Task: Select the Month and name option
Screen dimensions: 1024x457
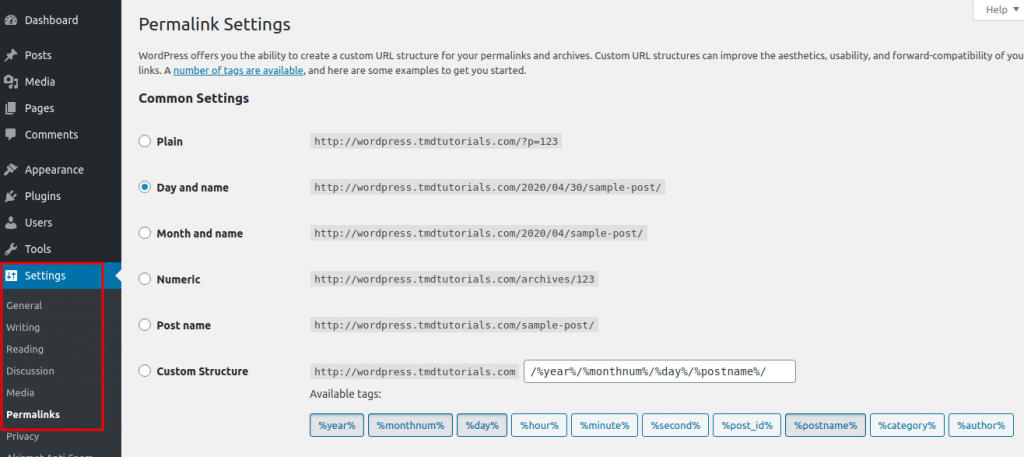Action: 145,234
